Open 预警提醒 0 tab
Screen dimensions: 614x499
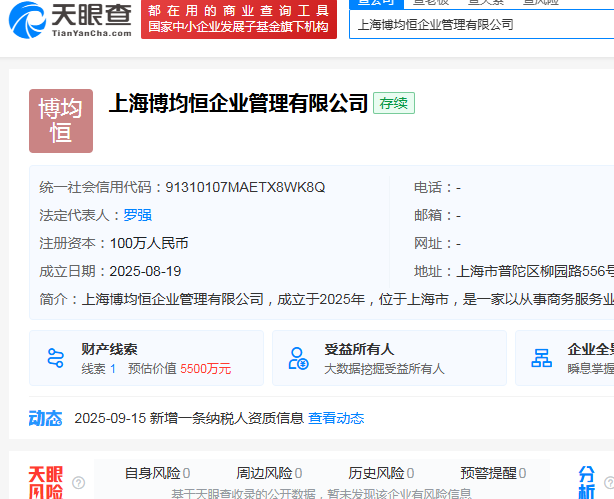coord(493,473)
